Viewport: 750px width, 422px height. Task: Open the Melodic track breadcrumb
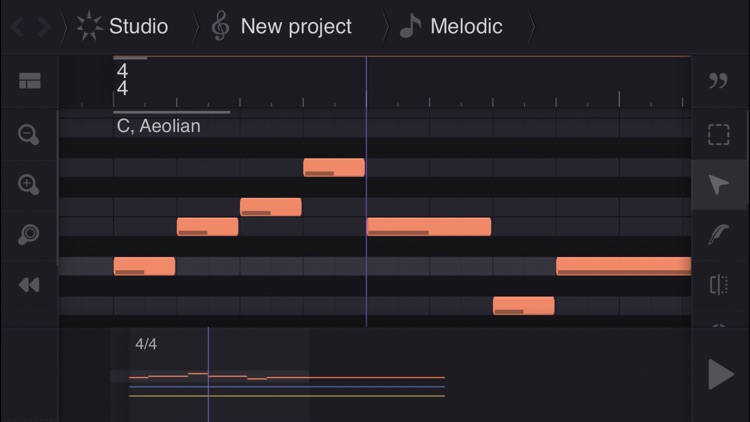(x=452, y=26)
